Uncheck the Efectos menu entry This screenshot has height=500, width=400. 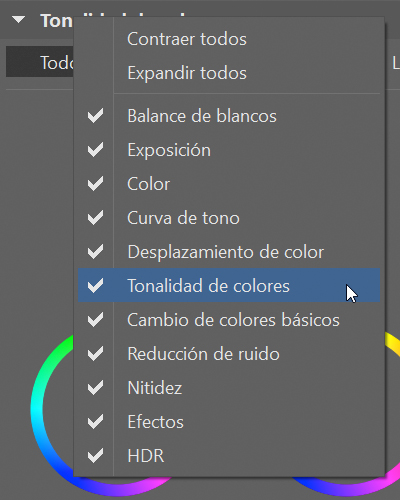(229, 422)
